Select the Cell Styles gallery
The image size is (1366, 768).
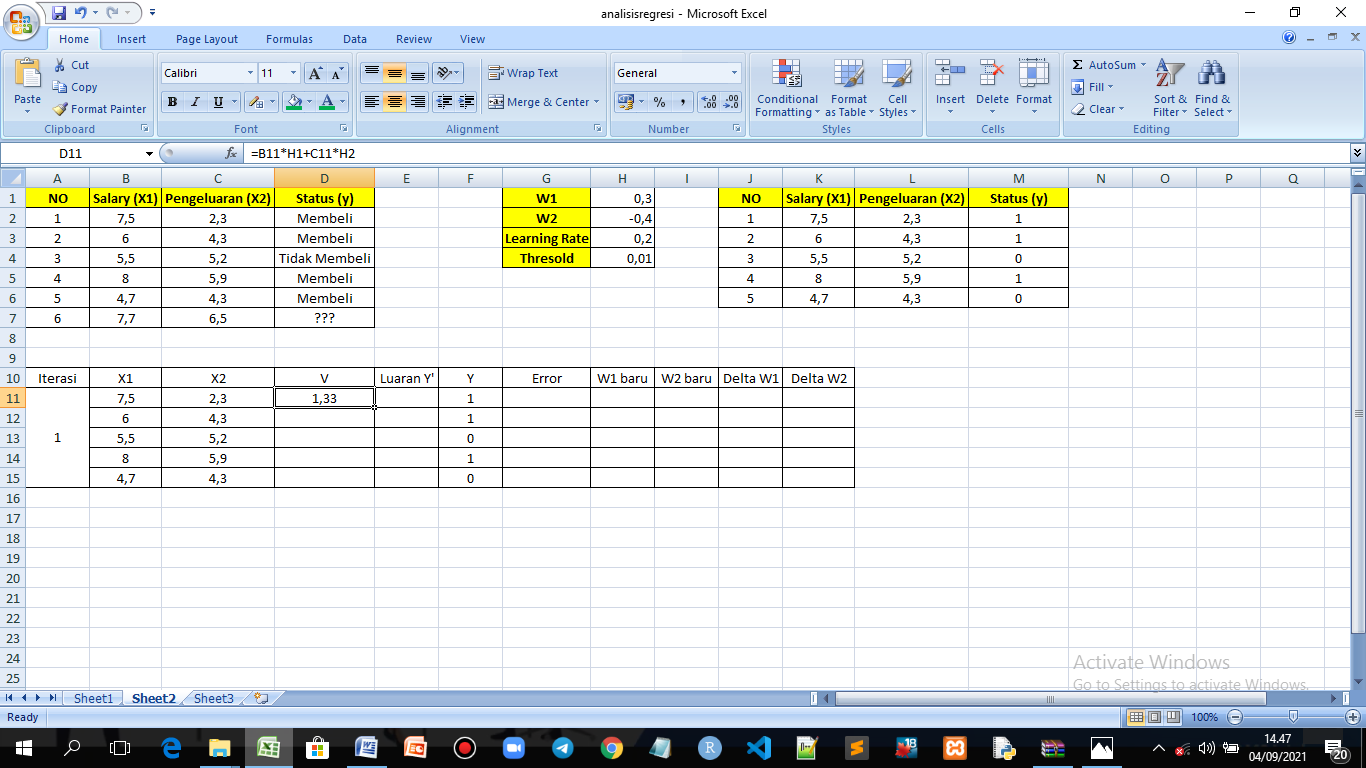coord(897,88)
